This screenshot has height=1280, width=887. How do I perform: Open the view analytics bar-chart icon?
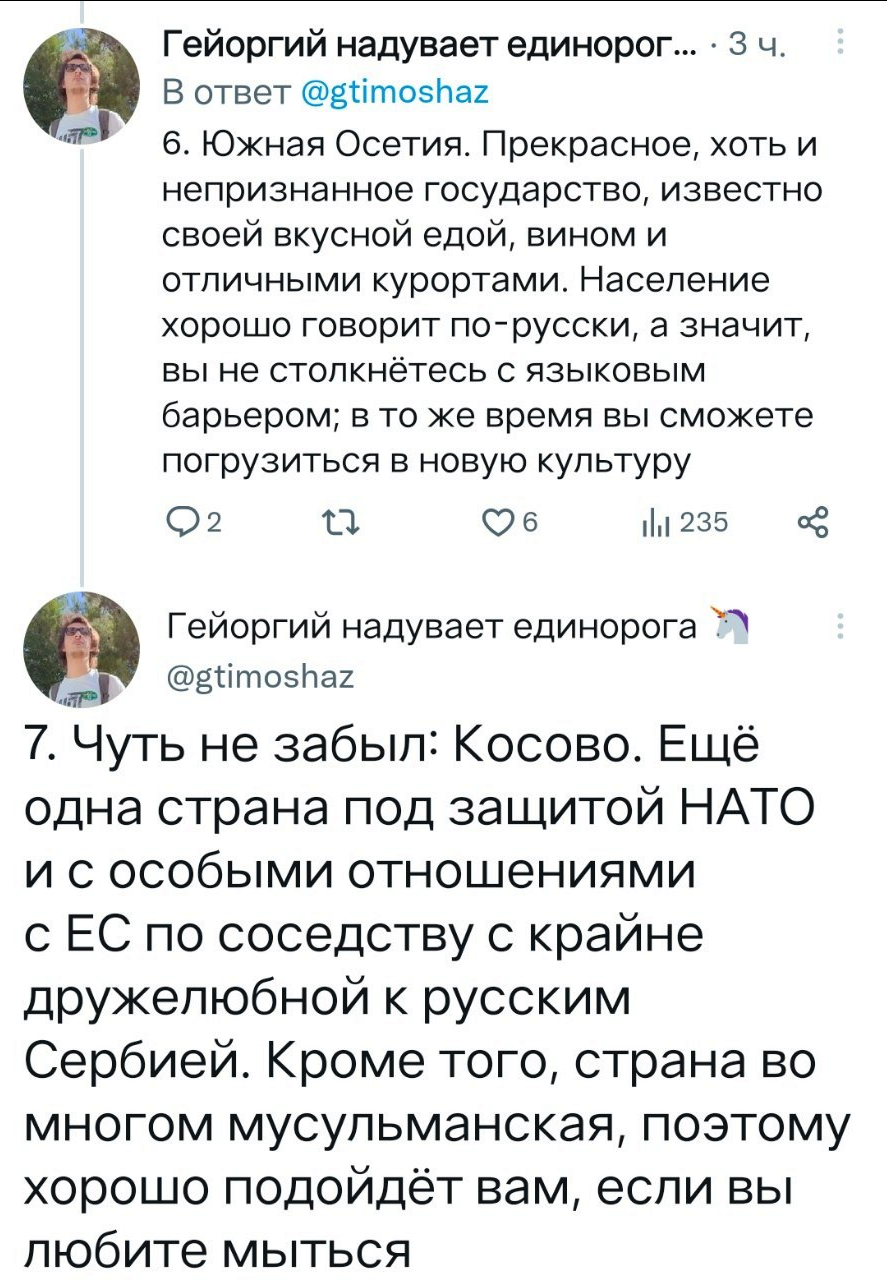(x=653, y=523)
